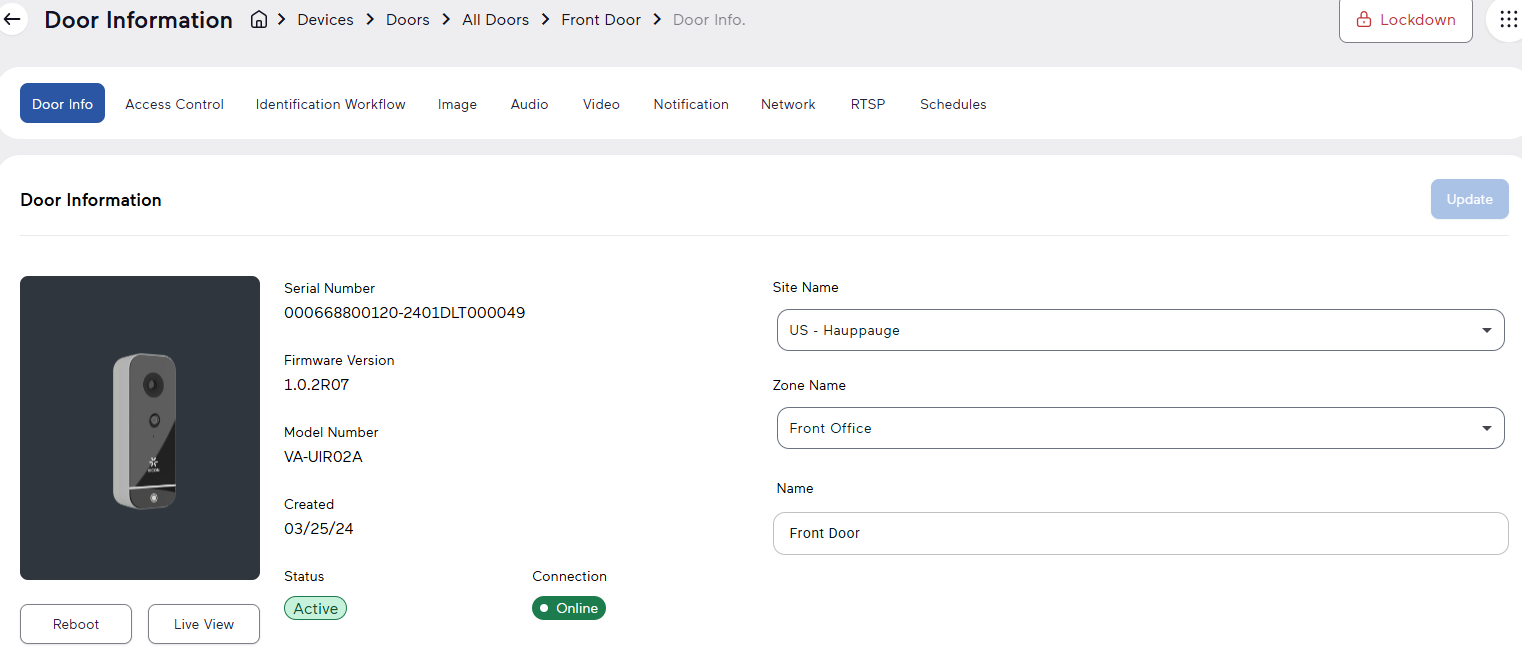Open Live View for the door

click(x=204, y=624)
